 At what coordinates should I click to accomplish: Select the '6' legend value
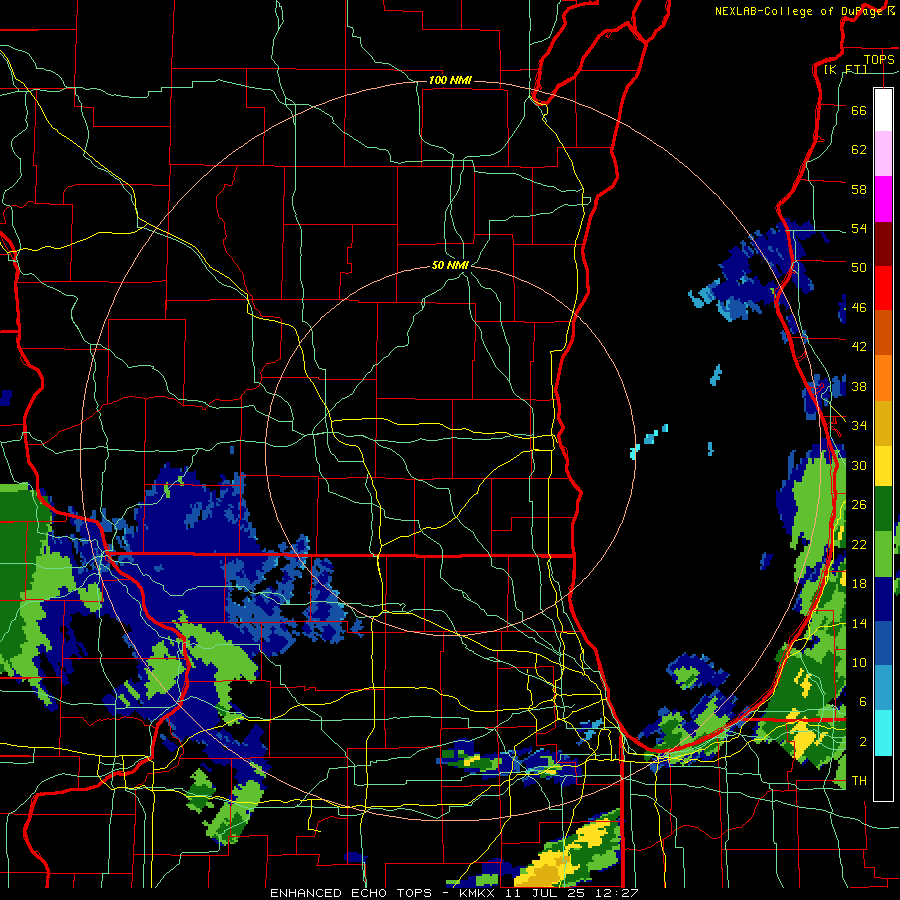(863, 701)
